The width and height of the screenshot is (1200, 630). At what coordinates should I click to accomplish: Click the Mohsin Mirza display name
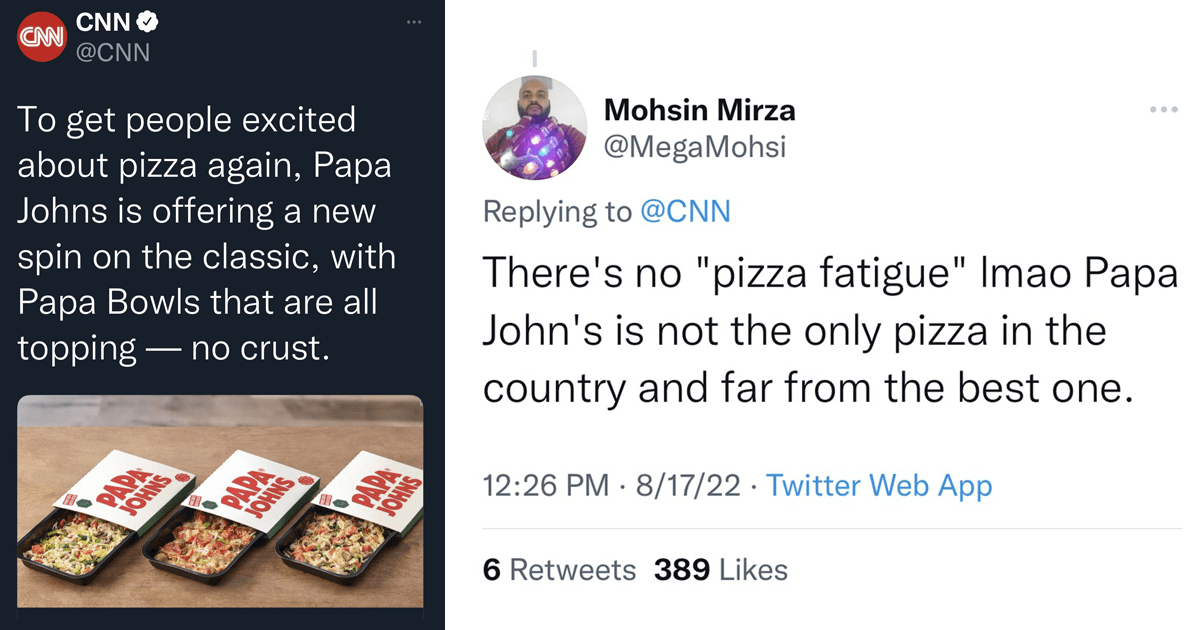click(700, 110)
